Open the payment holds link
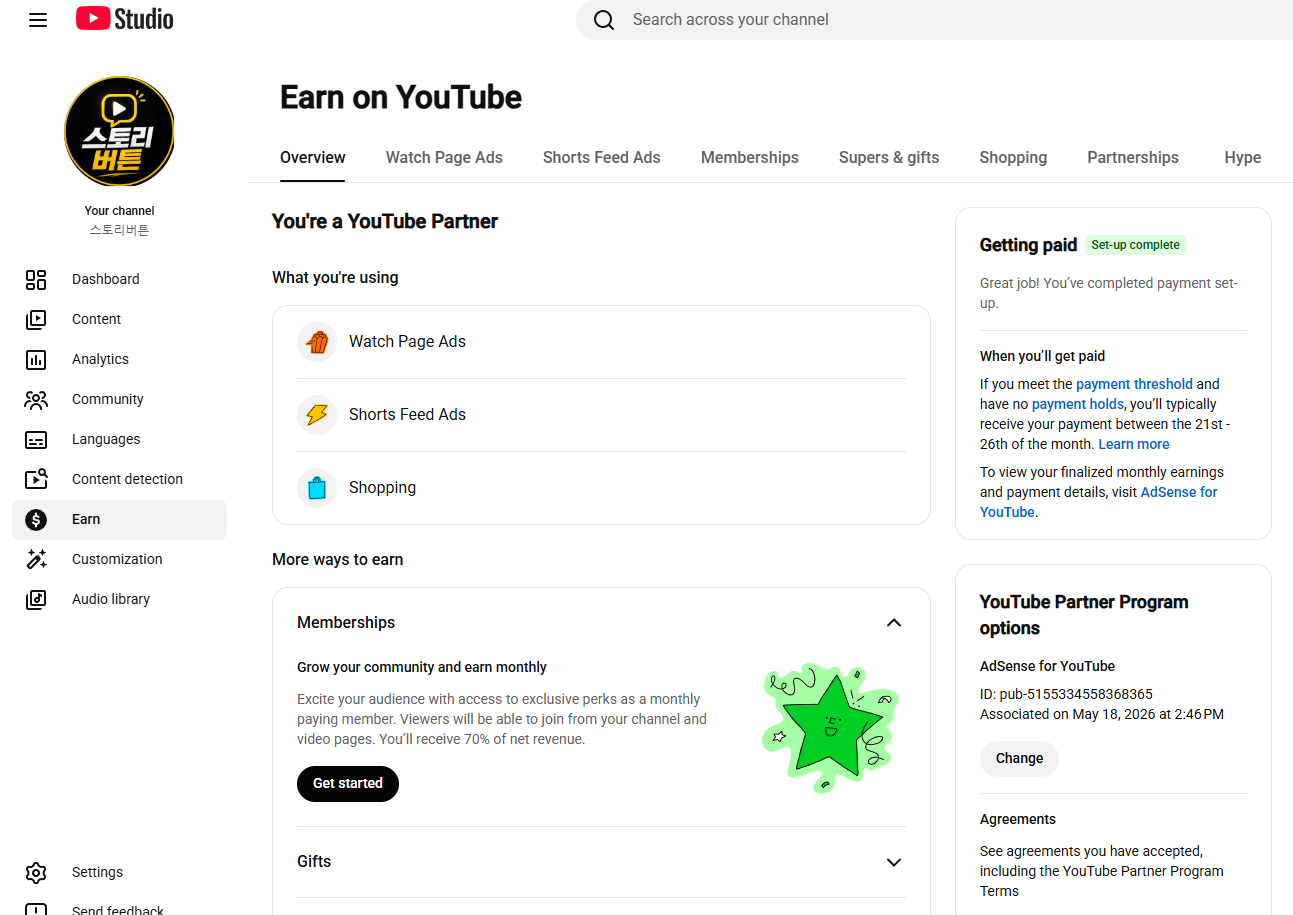1293x915 pixels. point(1078,404)
